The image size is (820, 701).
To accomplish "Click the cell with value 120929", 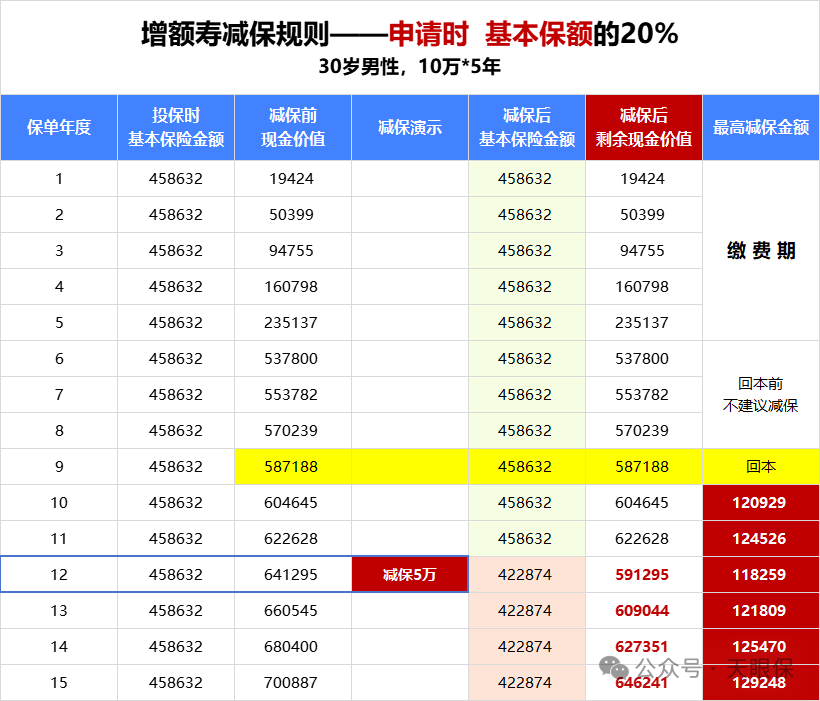I will (x=761, y=502).
